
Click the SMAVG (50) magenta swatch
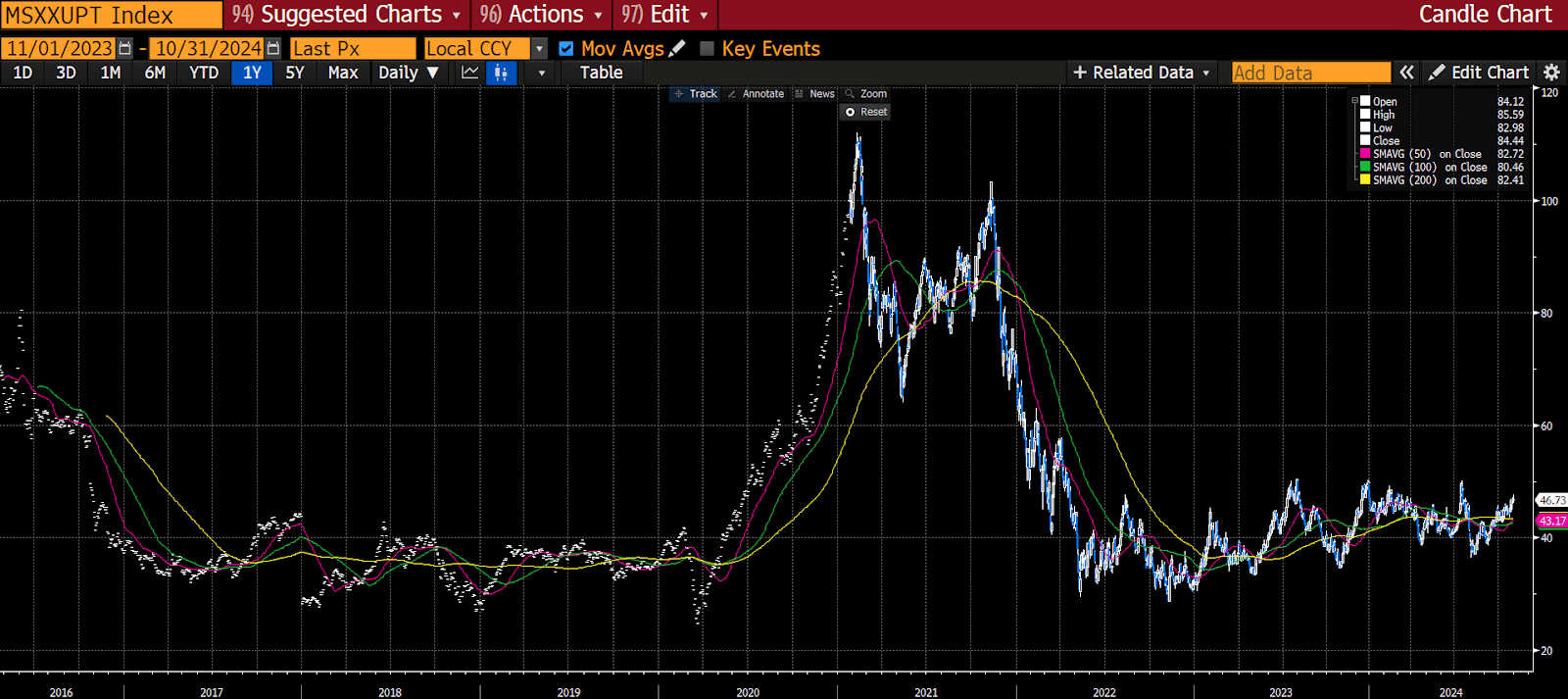pos(1365,154)
